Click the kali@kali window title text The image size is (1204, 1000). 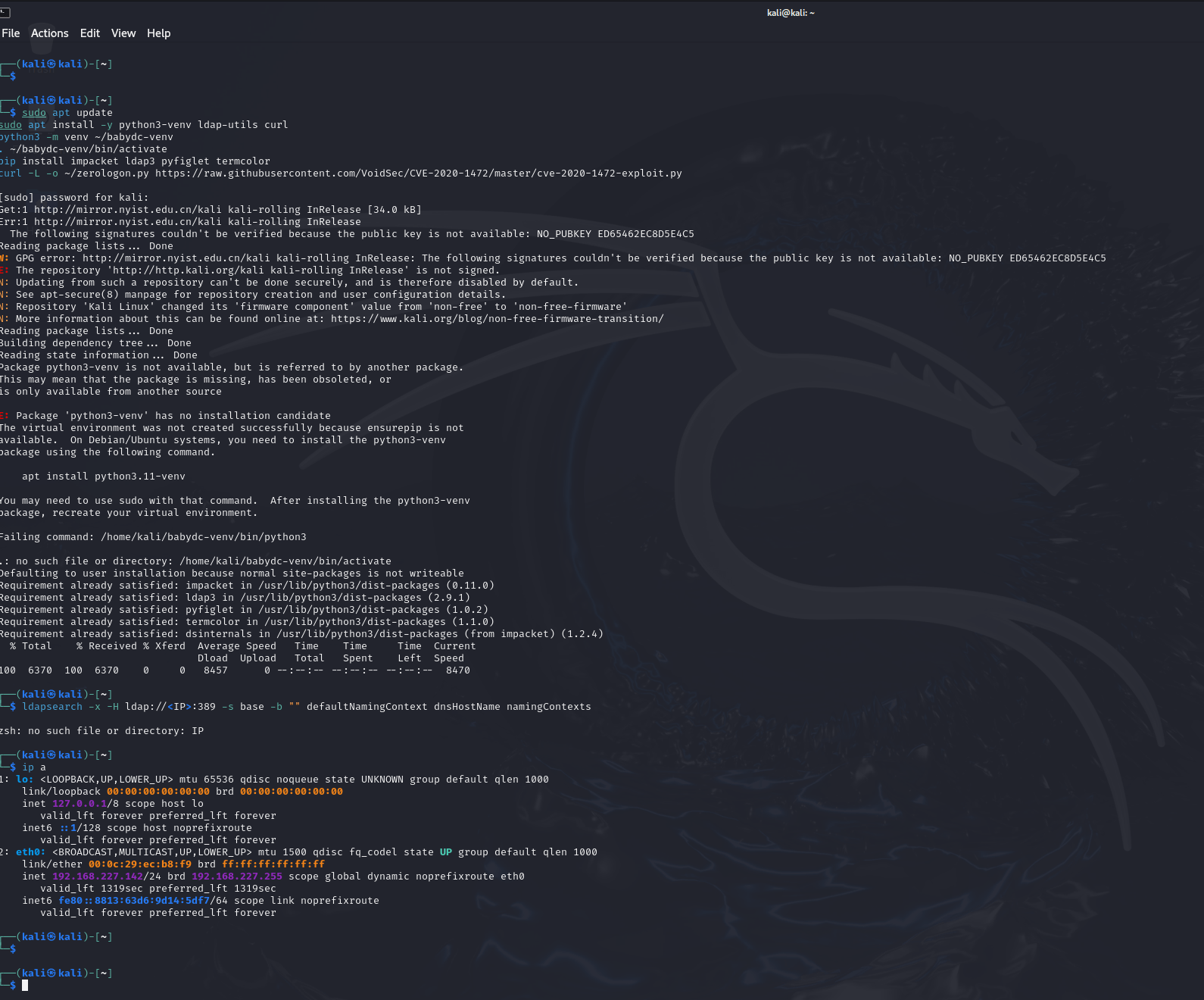pyautogui.click(x=791, y=13)
